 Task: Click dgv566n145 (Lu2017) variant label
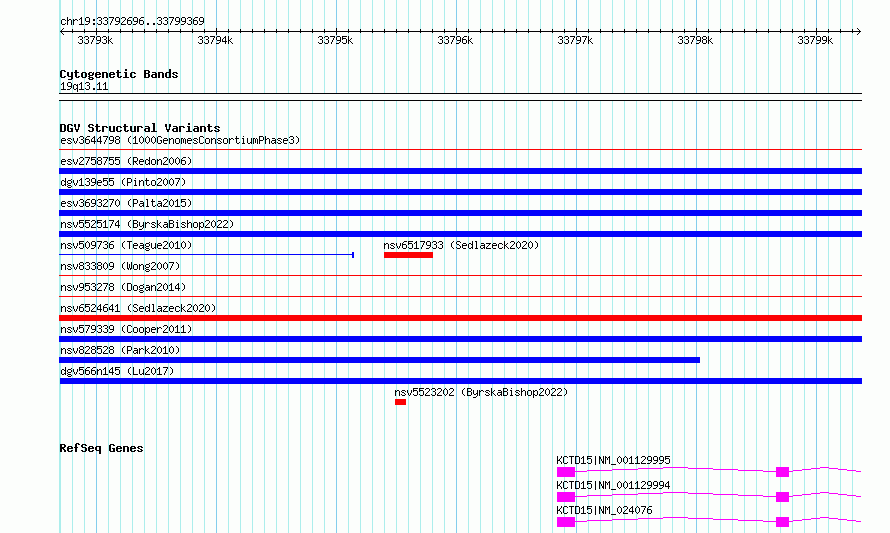(x=117, y=371)
